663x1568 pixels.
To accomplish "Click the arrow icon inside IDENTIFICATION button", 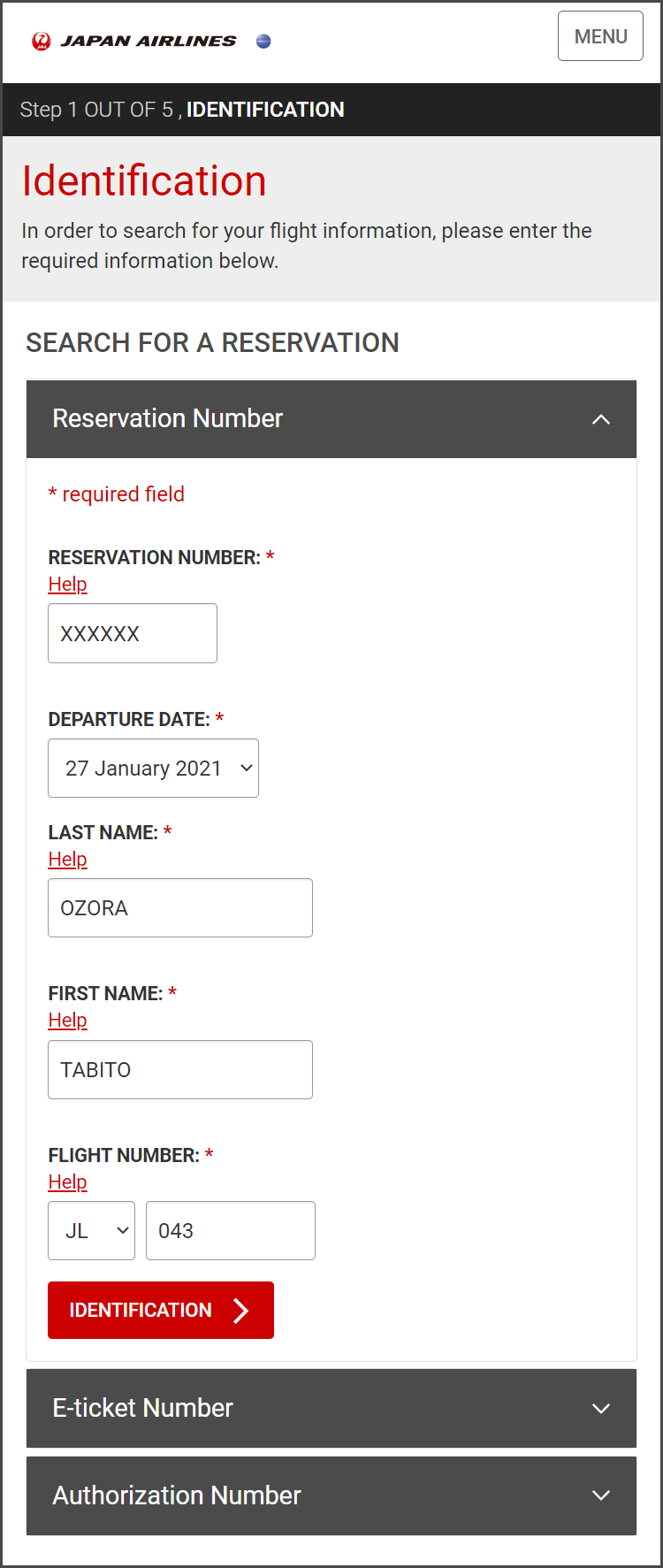I will (240, 1310).
